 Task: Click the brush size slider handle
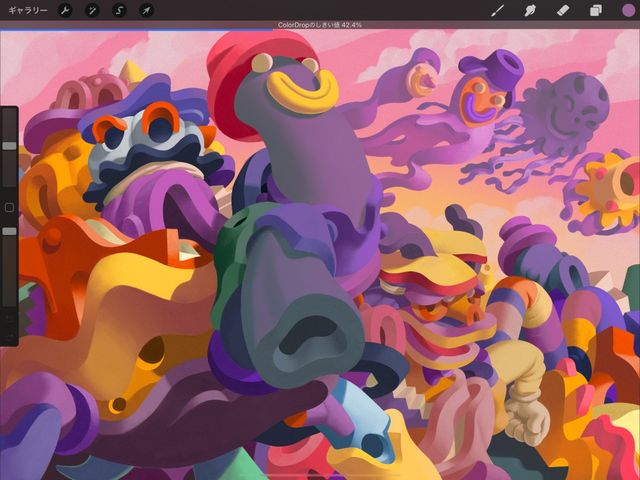(9, 146)
